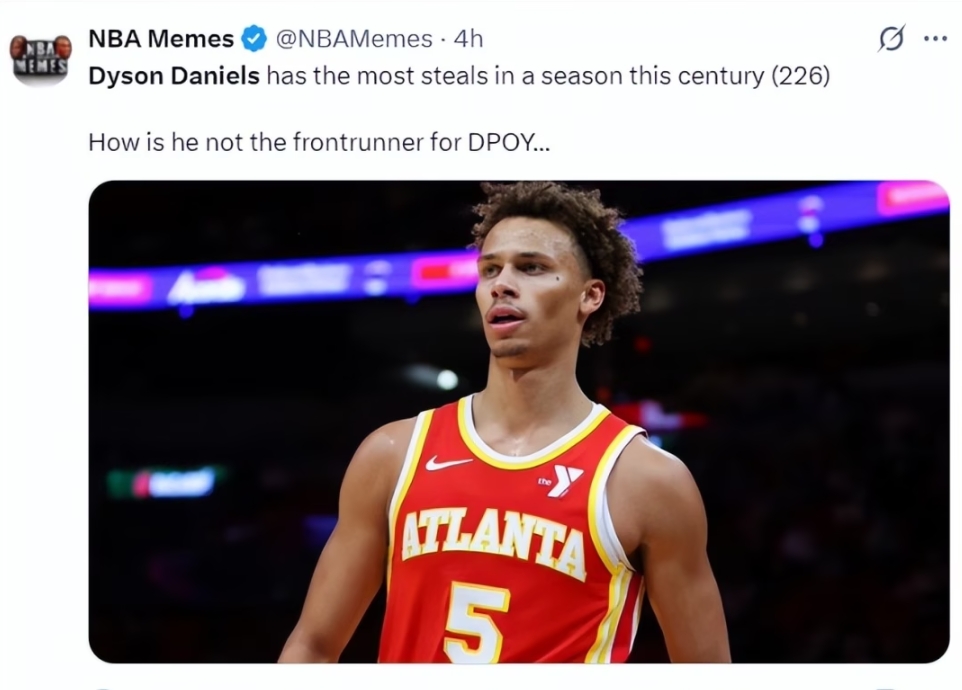Click the YMCA logo on the jersey
Image resolution: width=962 pixels, height=690 pixels.
pos(563,481)
